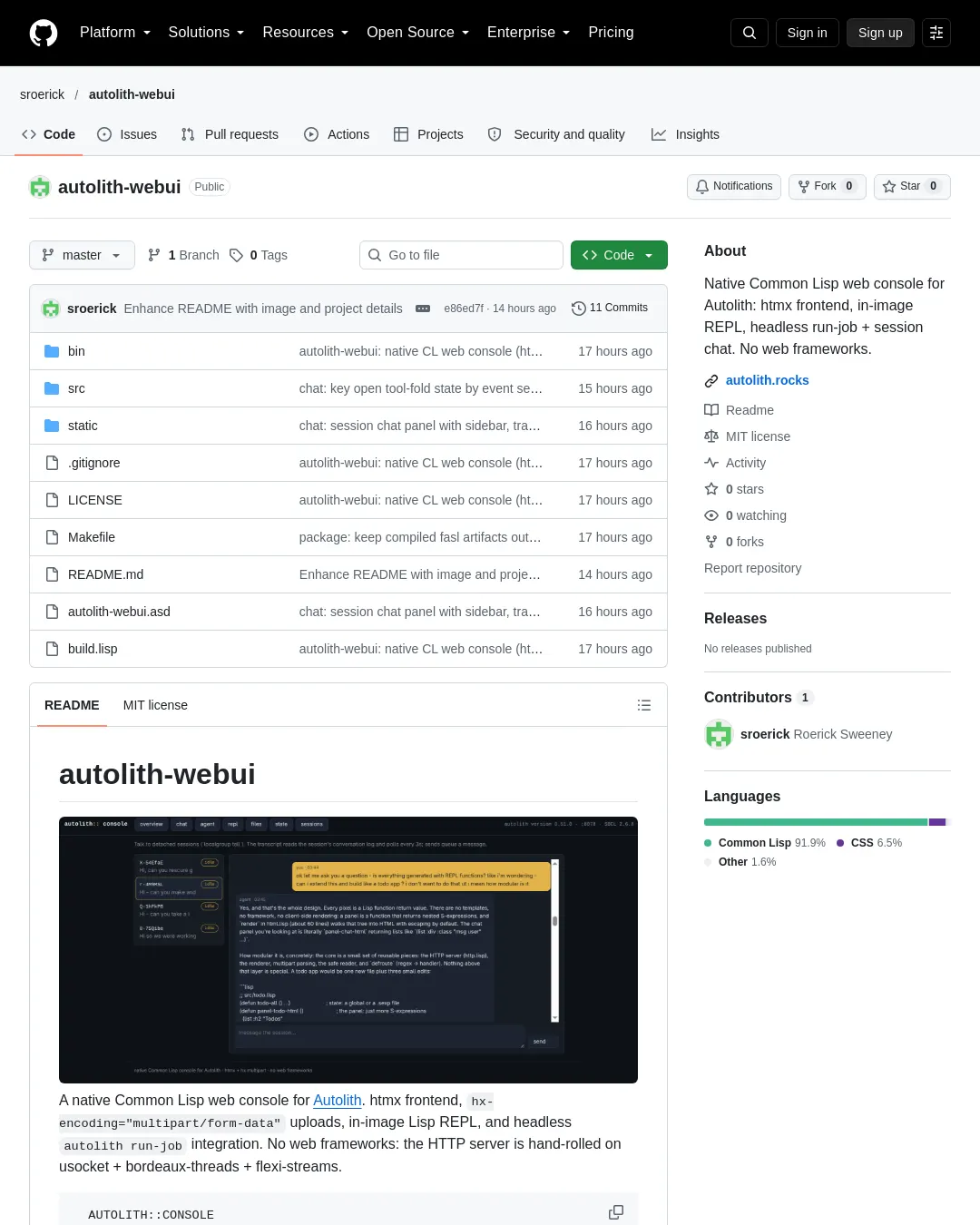Expand the Platform menu
This screenshot has height=1225, width=980.
(x=114, y=33)
